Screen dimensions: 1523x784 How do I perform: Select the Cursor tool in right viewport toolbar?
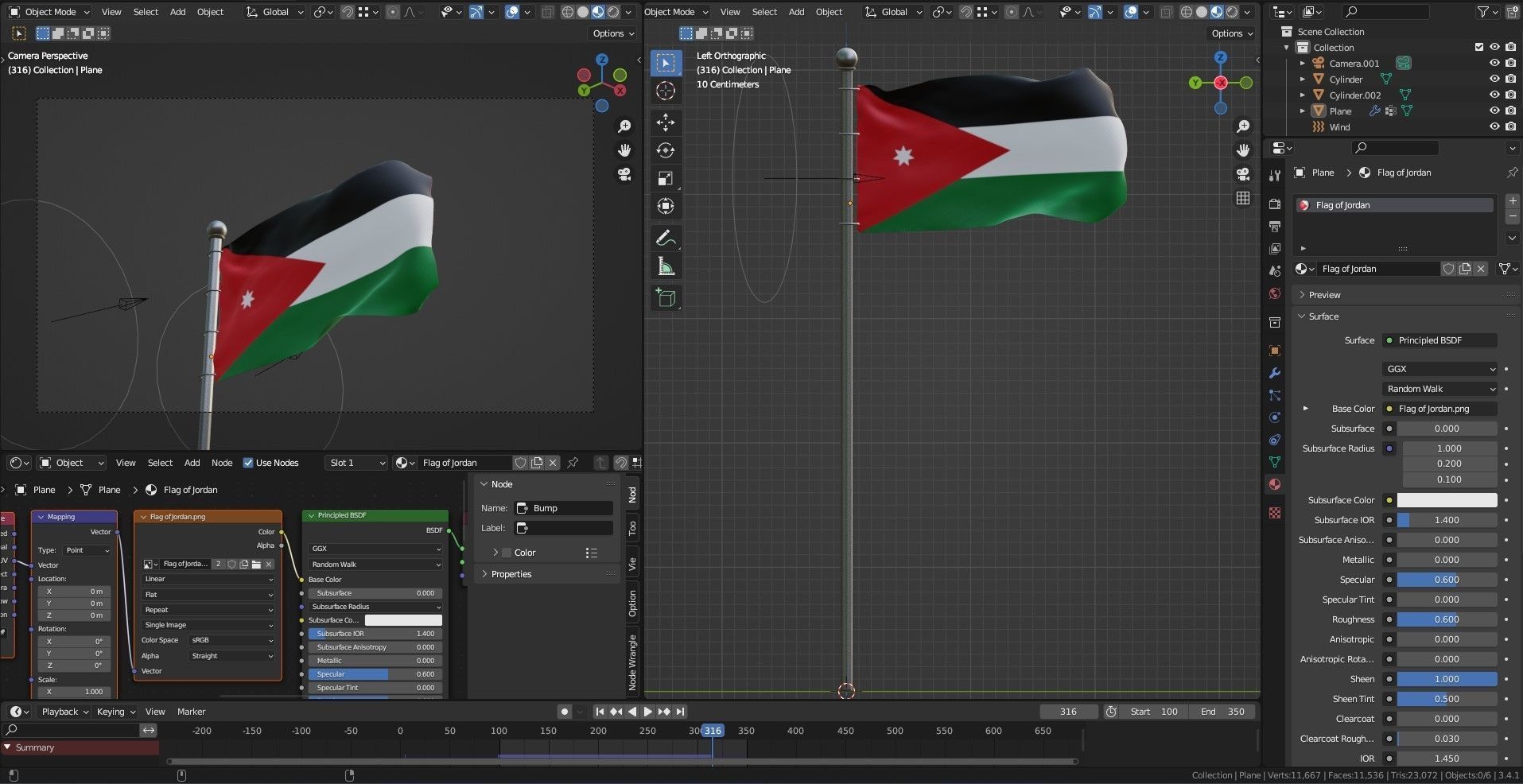[666, 91]
